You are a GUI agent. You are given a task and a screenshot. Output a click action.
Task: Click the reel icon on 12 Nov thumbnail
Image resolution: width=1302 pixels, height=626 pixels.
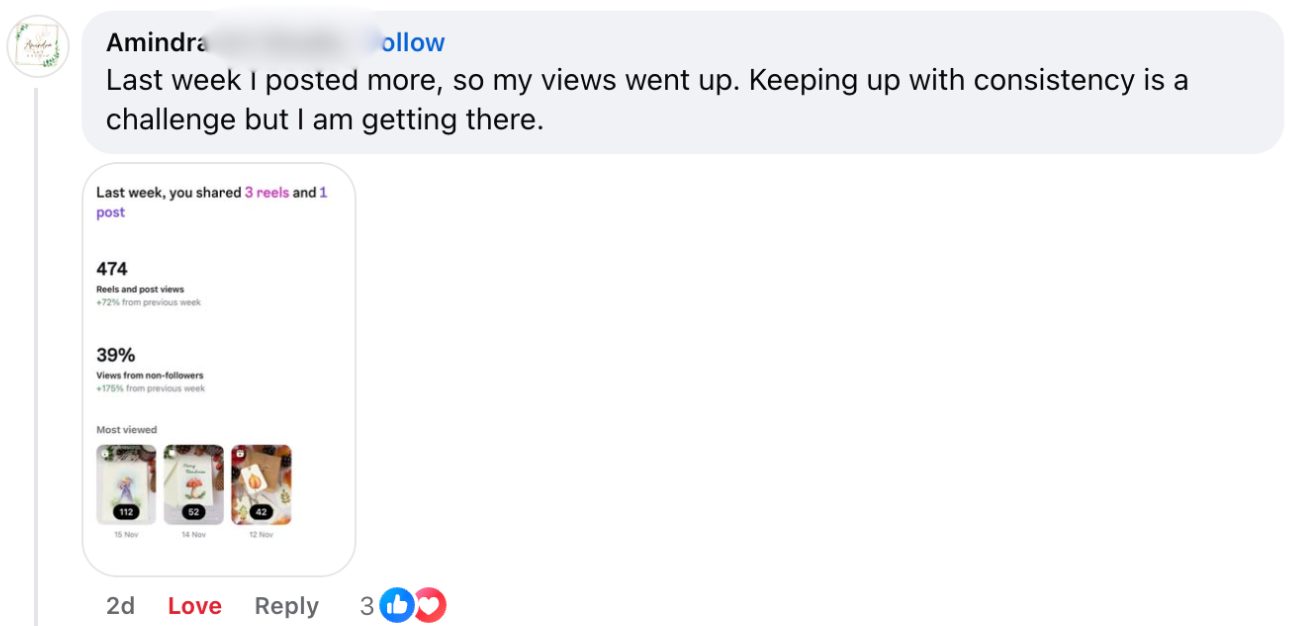pos(240,453)
